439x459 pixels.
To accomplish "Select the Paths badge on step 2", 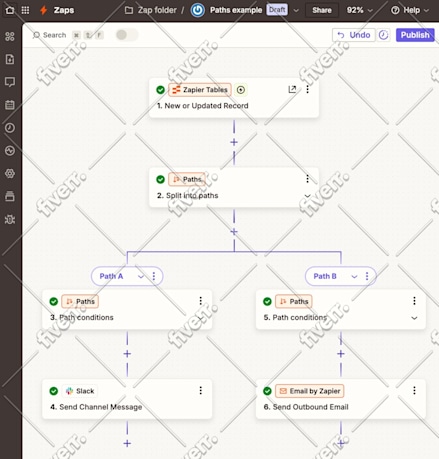I will pyautogui.click(x=187, y=179).
